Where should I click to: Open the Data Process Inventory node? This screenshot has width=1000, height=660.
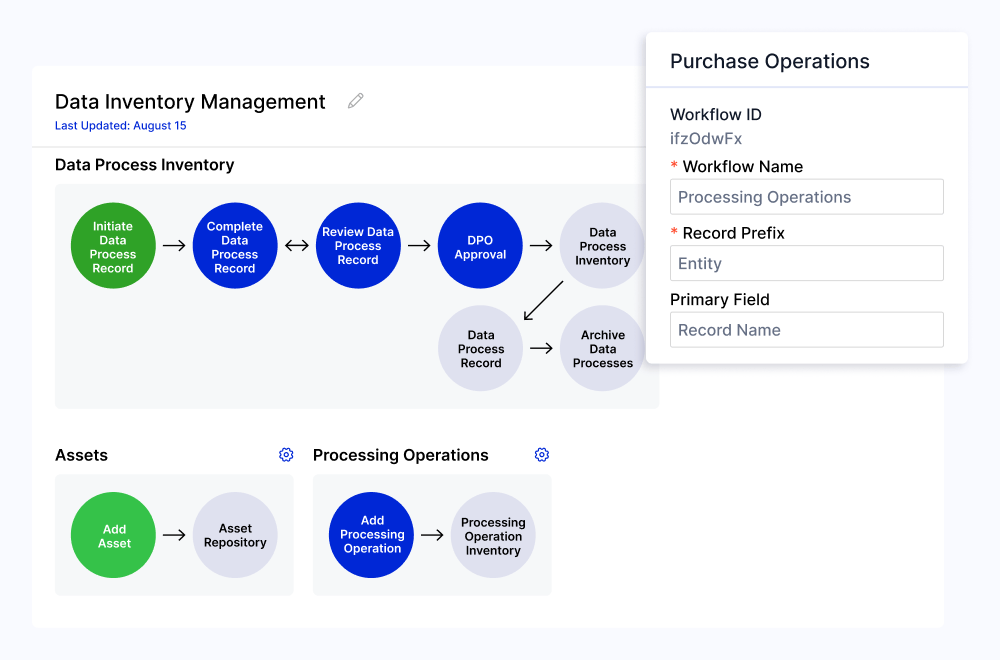coord(602,245)
